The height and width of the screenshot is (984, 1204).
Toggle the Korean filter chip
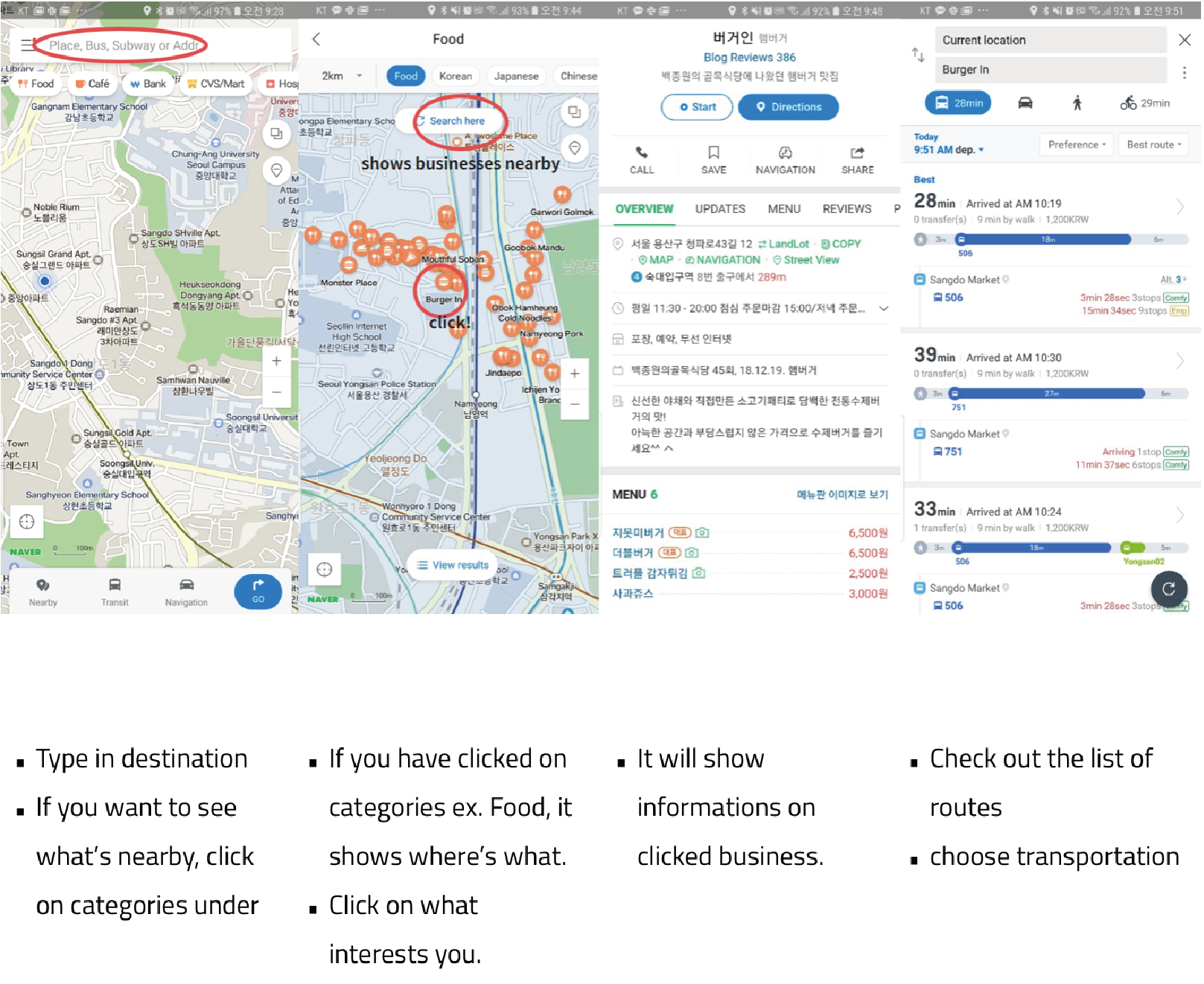click(x=455, y=76)
